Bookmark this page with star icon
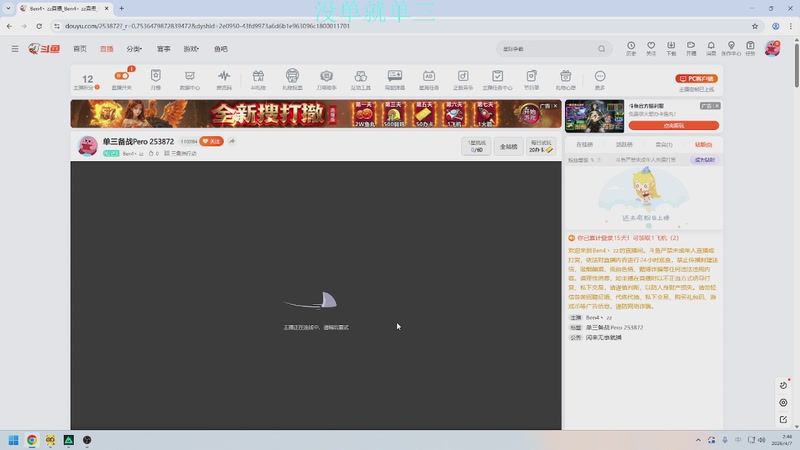 (755, 26)
